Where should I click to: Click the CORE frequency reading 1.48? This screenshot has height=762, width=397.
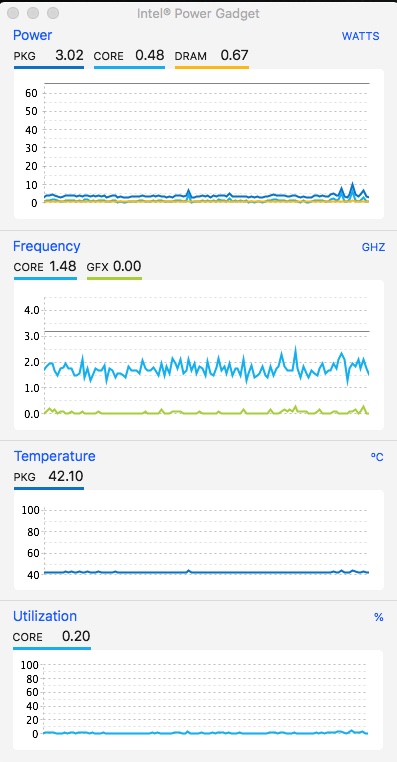tap(62, 266)
